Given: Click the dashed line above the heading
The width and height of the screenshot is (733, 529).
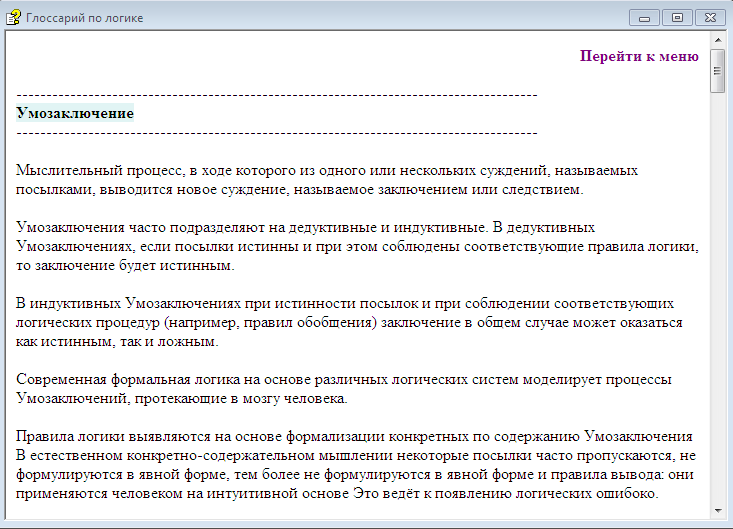Looking at the screenshot, I should [277, 94].
